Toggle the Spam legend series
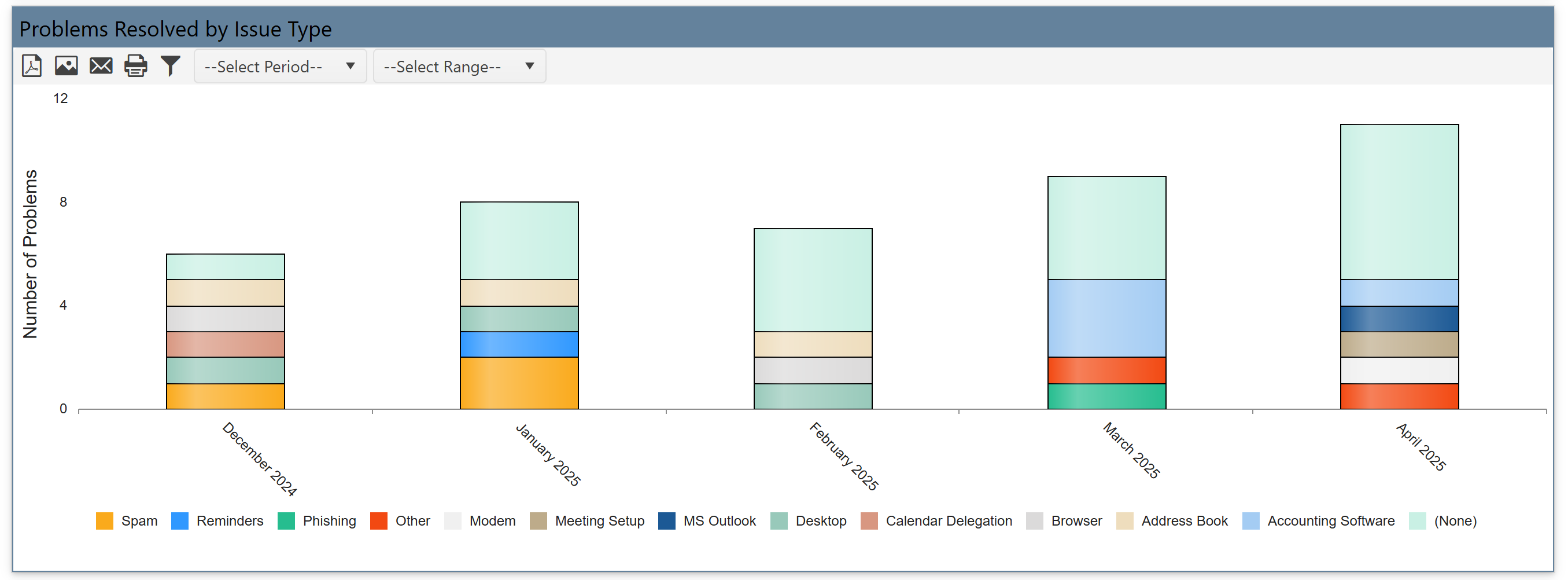 coord(127,522)
